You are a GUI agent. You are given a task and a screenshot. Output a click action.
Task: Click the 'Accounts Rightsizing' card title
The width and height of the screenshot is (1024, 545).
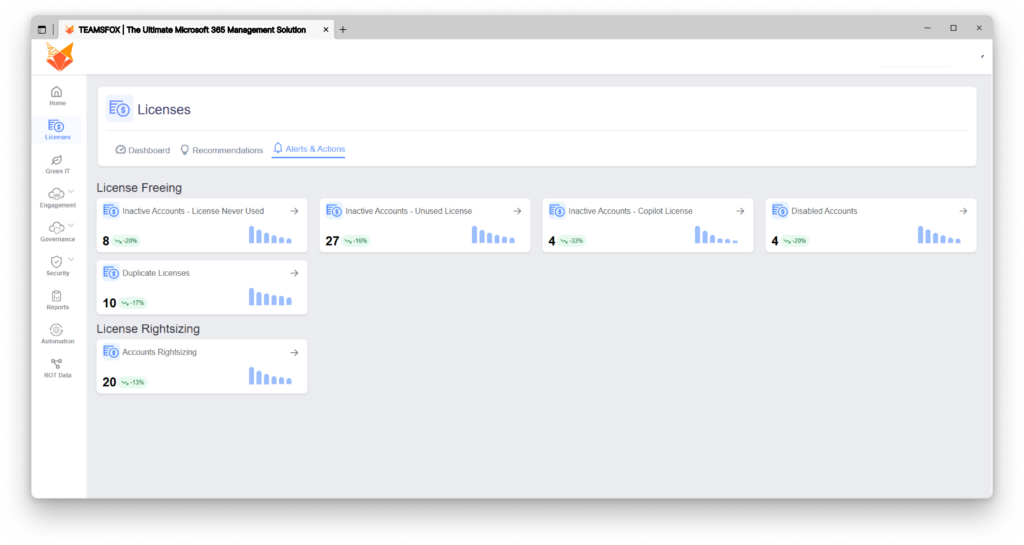[159, 352]
